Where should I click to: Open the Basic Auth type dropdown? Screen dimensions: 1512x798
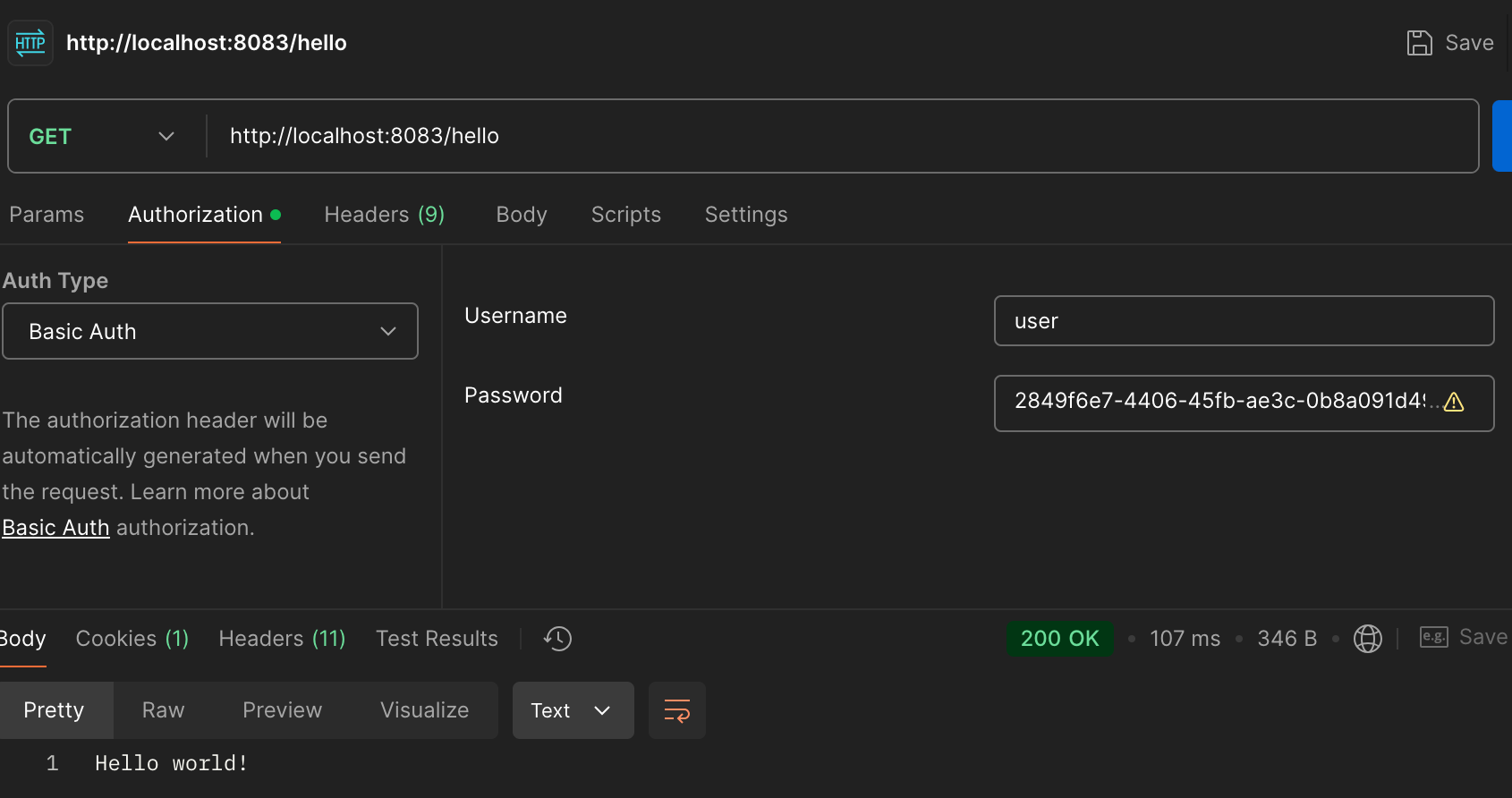coord(210,331)
